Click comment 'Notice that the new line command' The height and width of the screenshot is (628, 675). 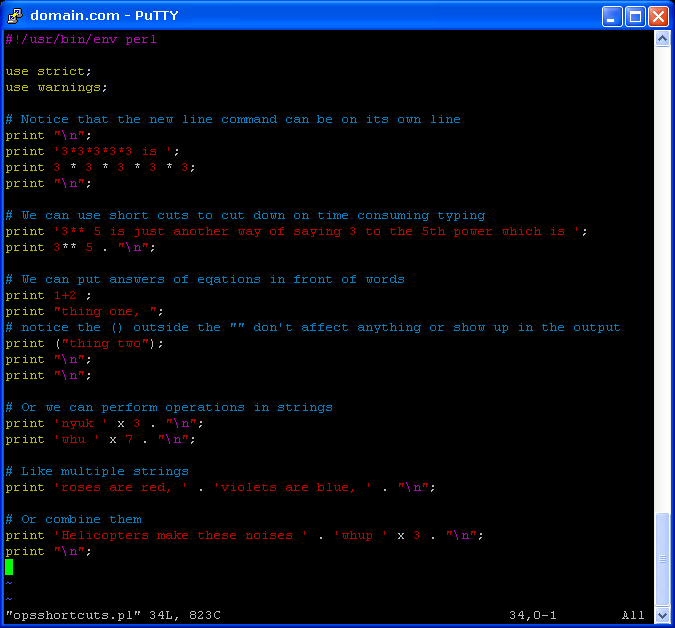coord(233,120)
